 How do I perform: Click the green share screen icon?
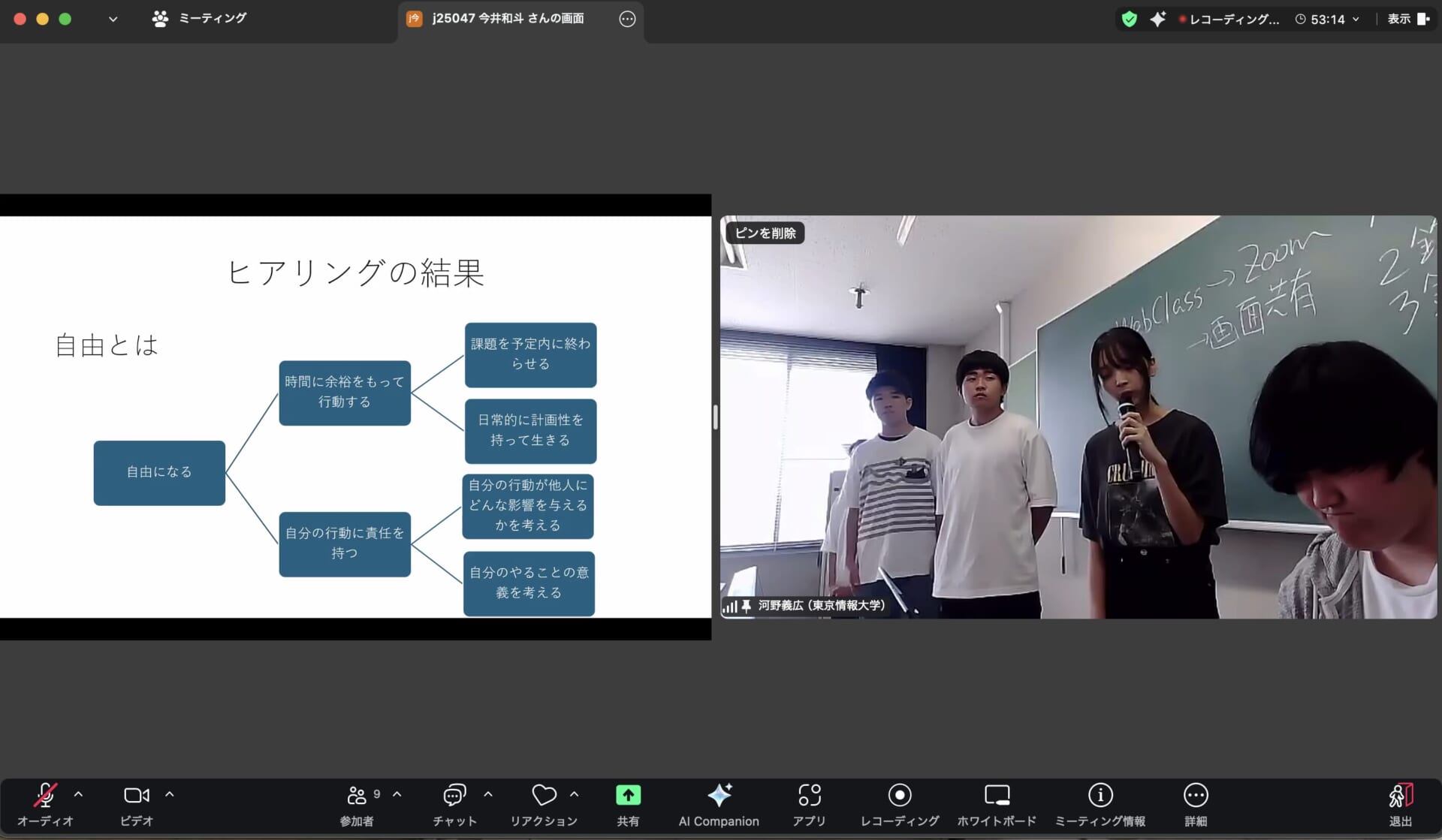click(628, 796)
